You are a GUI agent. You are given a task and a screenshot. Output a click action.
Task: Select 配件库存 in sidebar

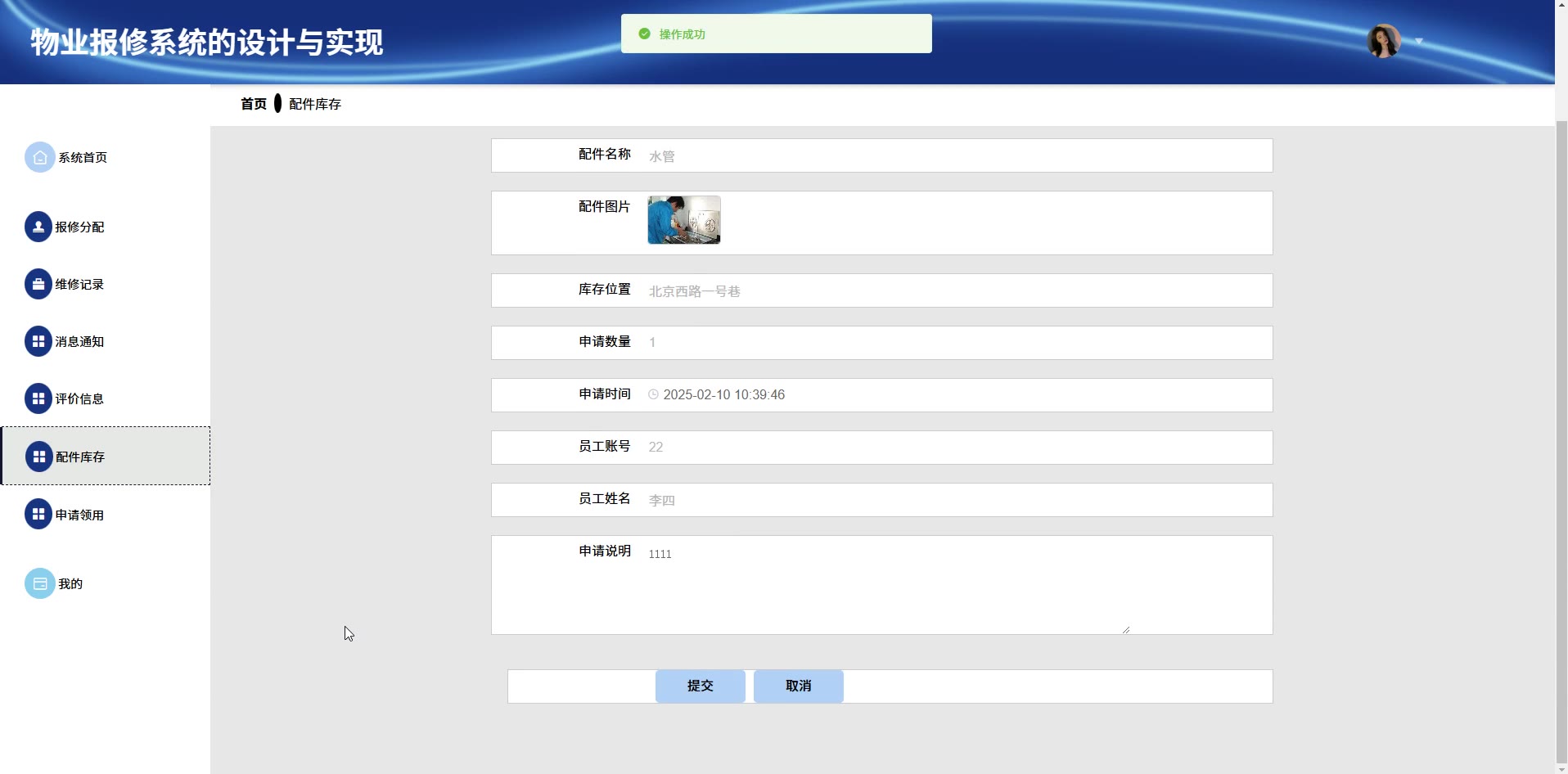105,456
